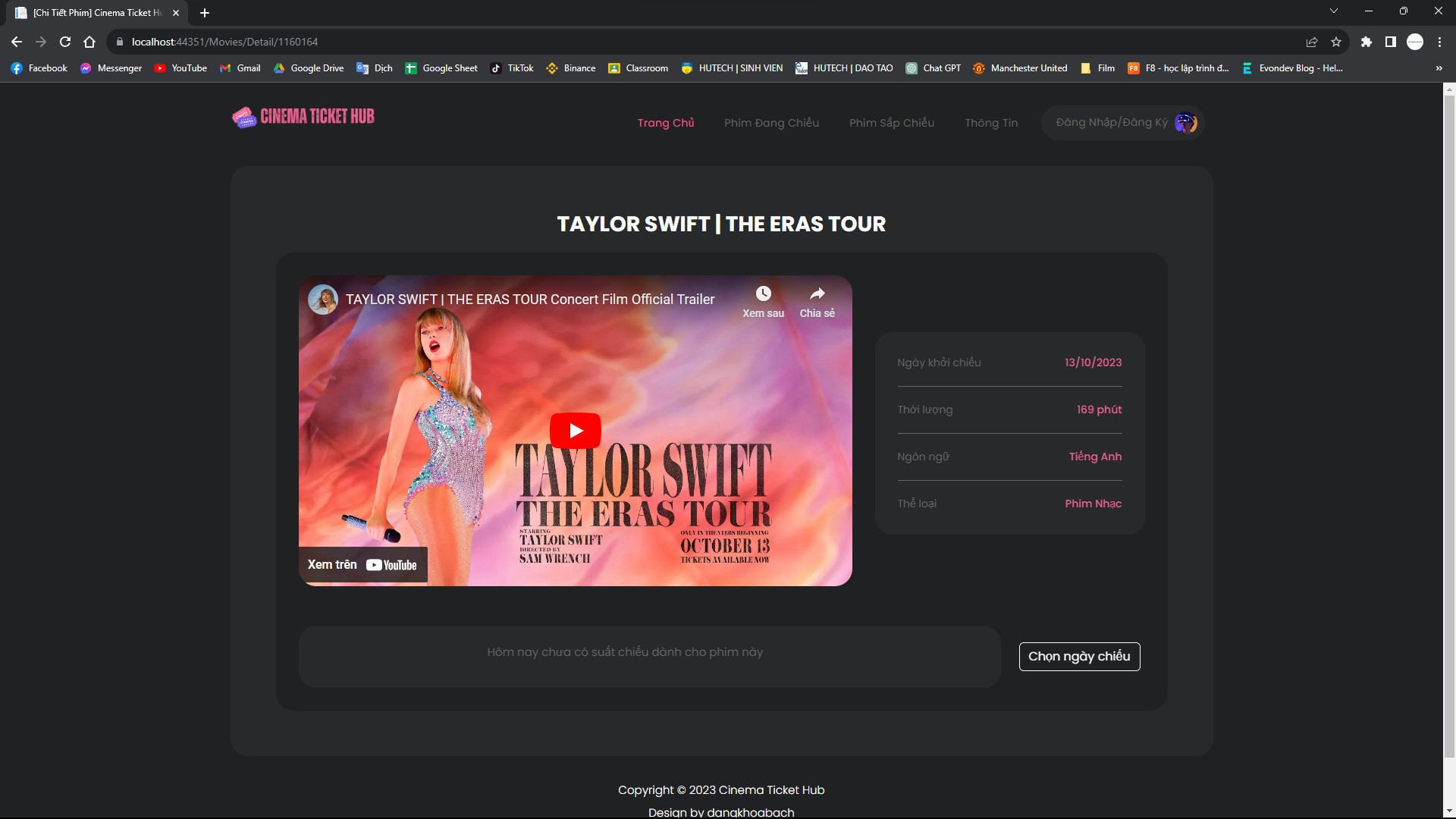Click the Xem trên YouTube link
Image resolution: width=1456 pixels, height=819 pixels.
click(x=362, y=565)
